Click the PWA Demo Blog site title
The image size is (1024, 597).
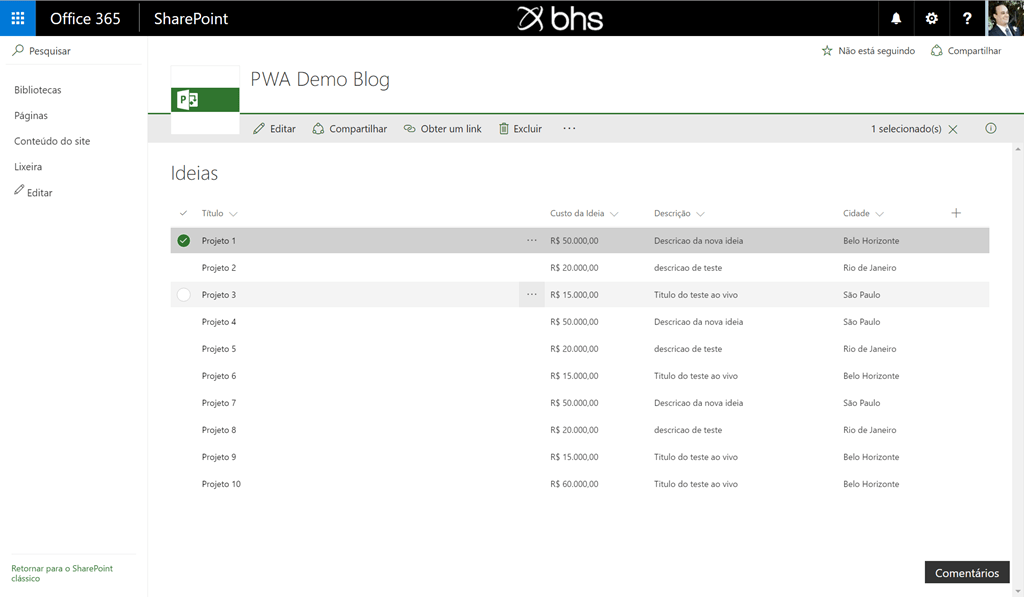click(320, 79)
